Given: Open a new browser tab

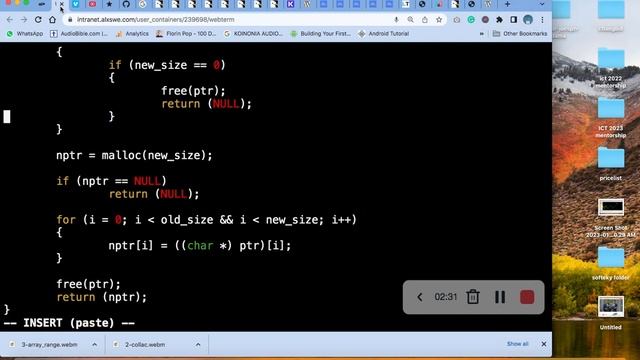Looking at the screenshot, I should (507, 4).
